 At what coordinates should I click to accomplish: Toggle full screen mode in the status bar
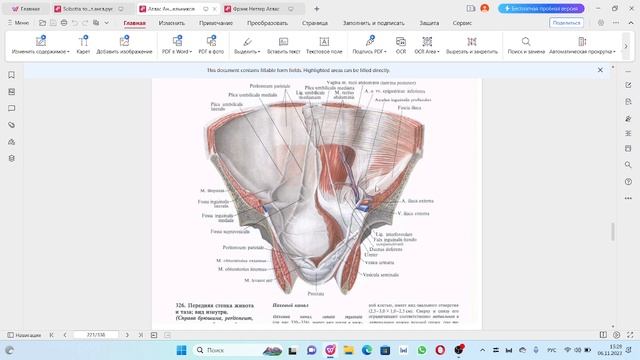(x=630, y=335)
